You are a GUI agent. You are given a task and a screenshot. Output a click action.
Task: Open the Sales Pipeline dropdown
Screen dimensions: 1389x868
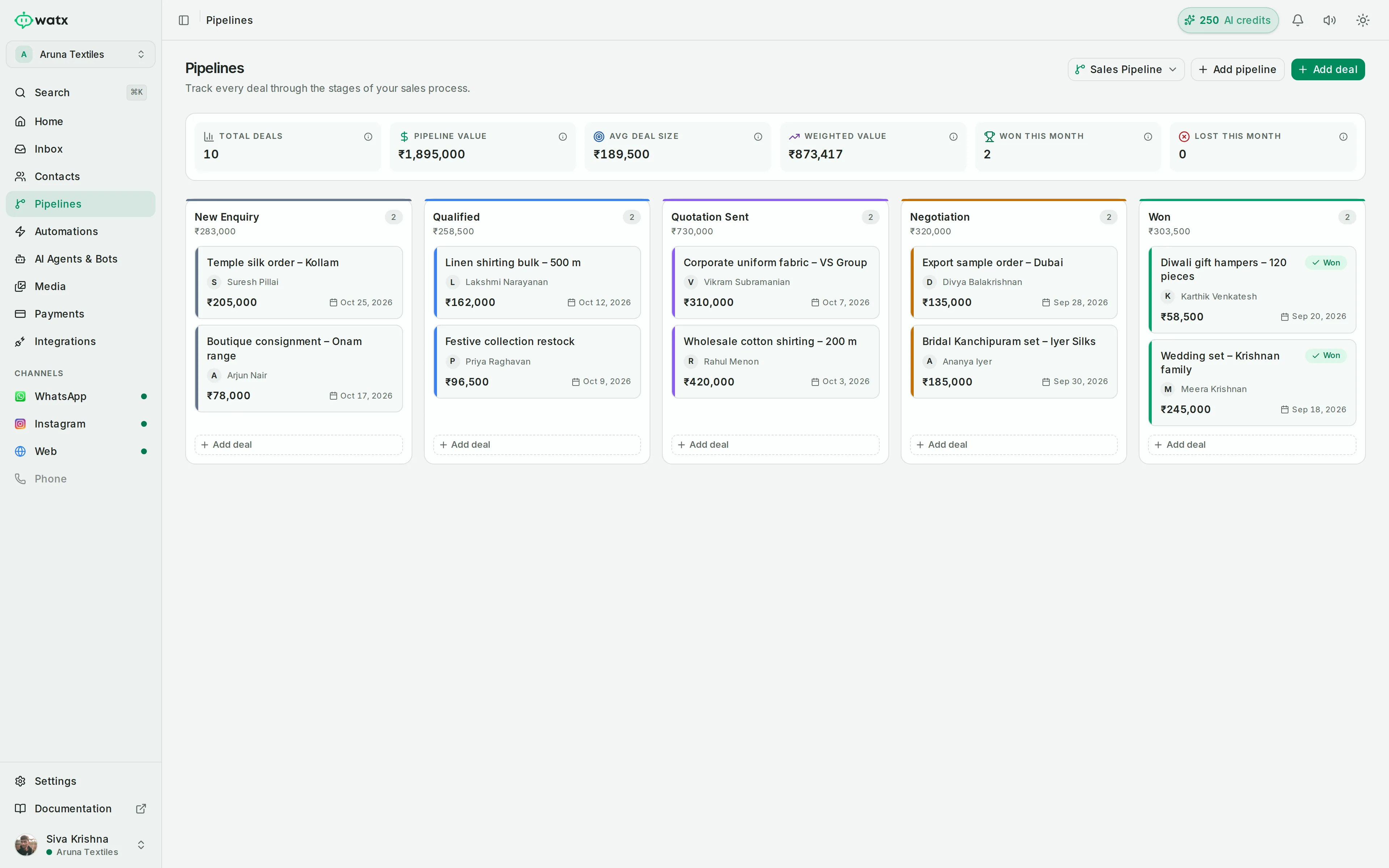tap(1126, 69)
